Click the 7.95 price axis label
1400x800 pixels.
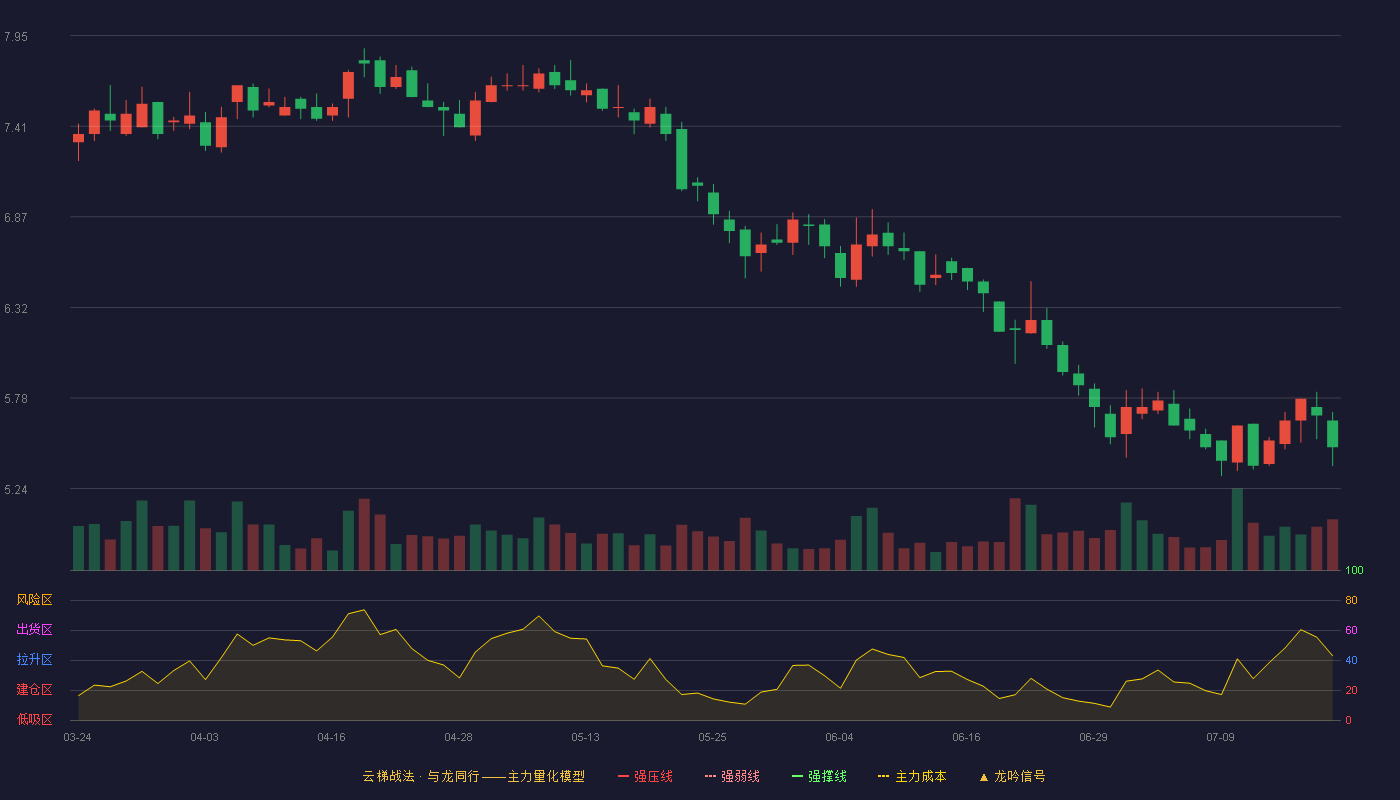16,37
